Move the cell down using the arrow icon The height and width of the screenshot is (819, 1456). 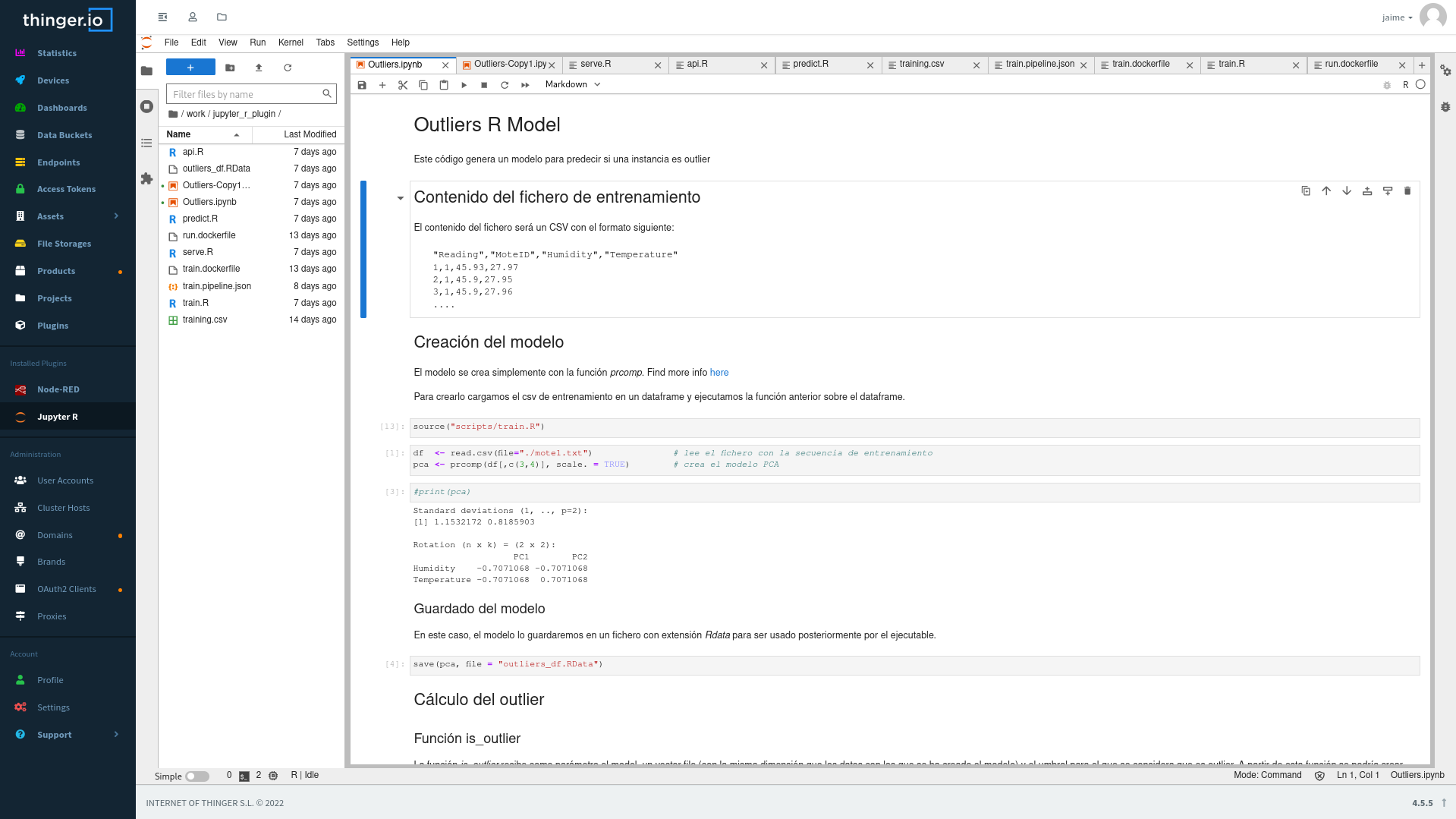tap(1346, 191)
